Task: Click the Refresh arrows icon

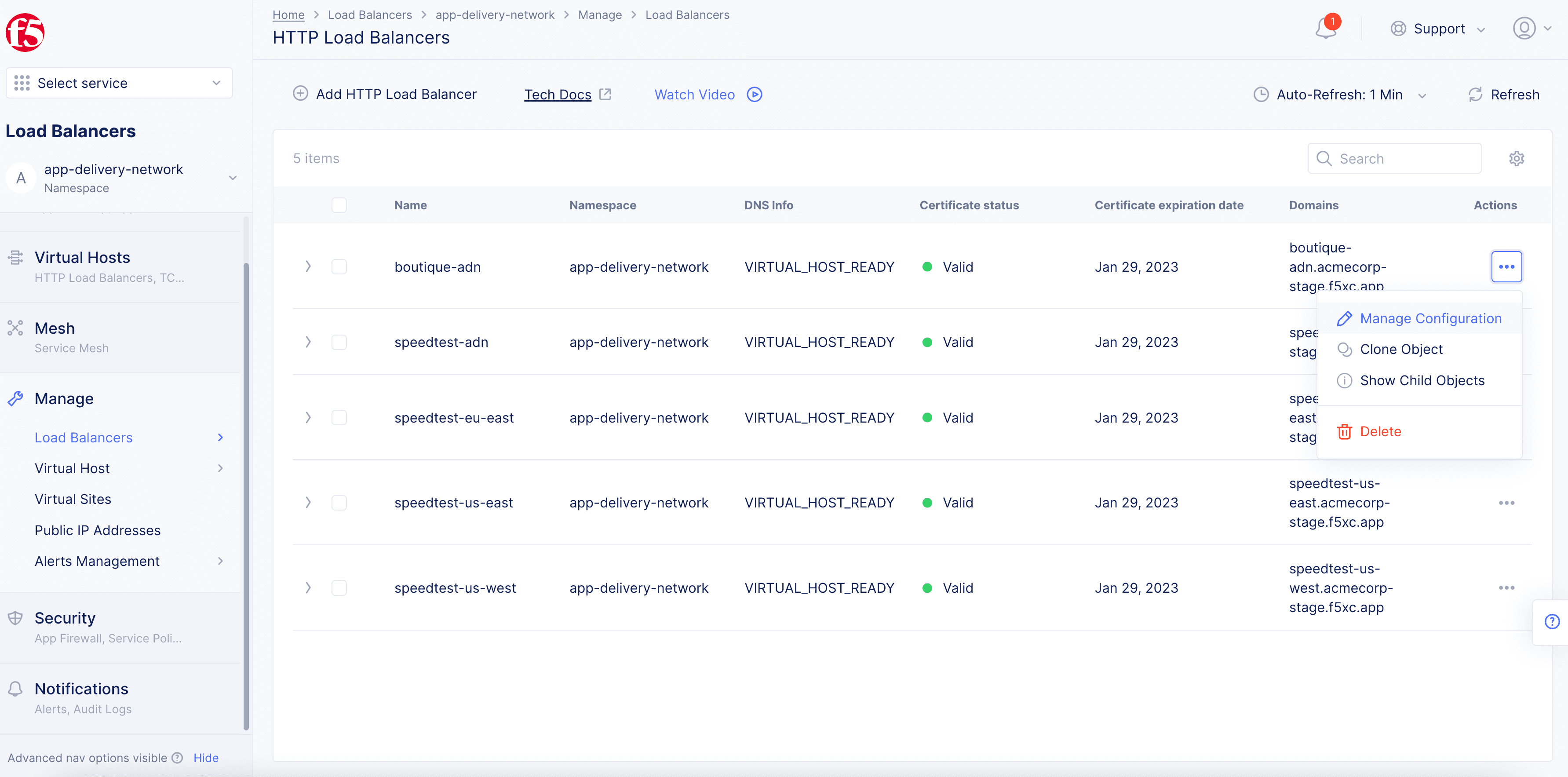Action: [1475, 95]
